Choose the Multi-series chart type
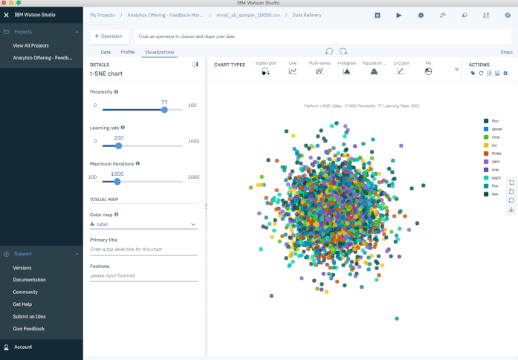 pyautogui.click(x=320, y=68)
